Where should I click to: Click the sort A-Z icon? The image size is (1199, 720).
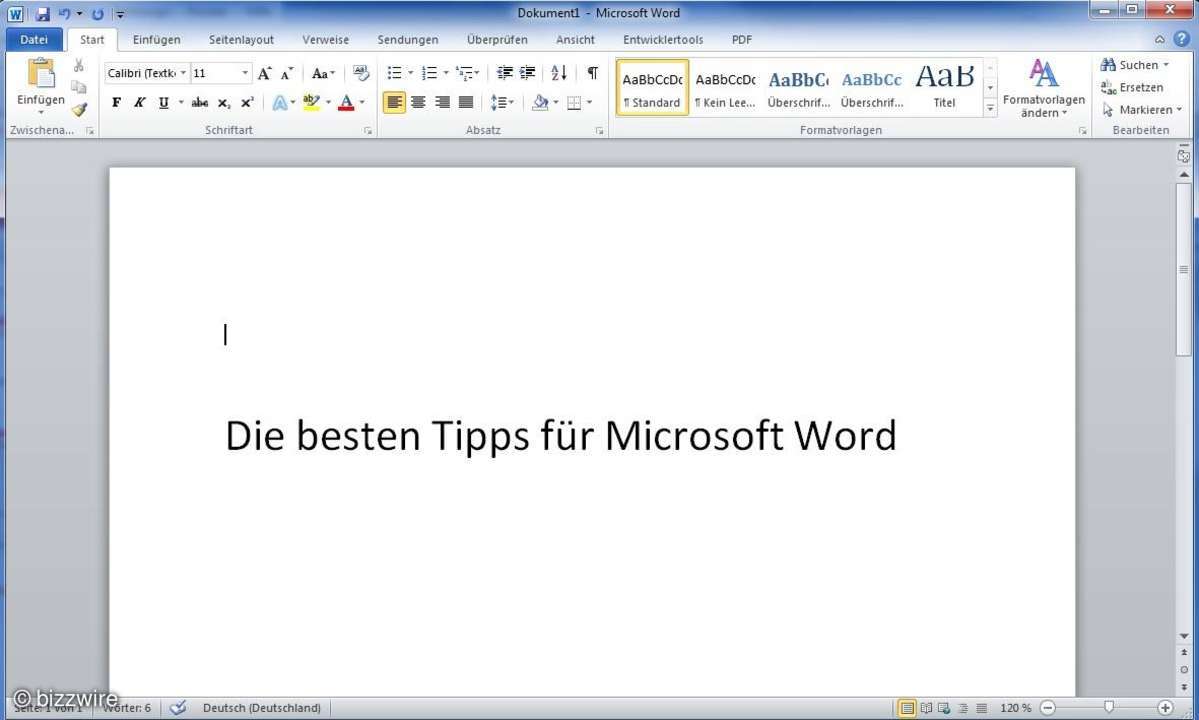559,73
